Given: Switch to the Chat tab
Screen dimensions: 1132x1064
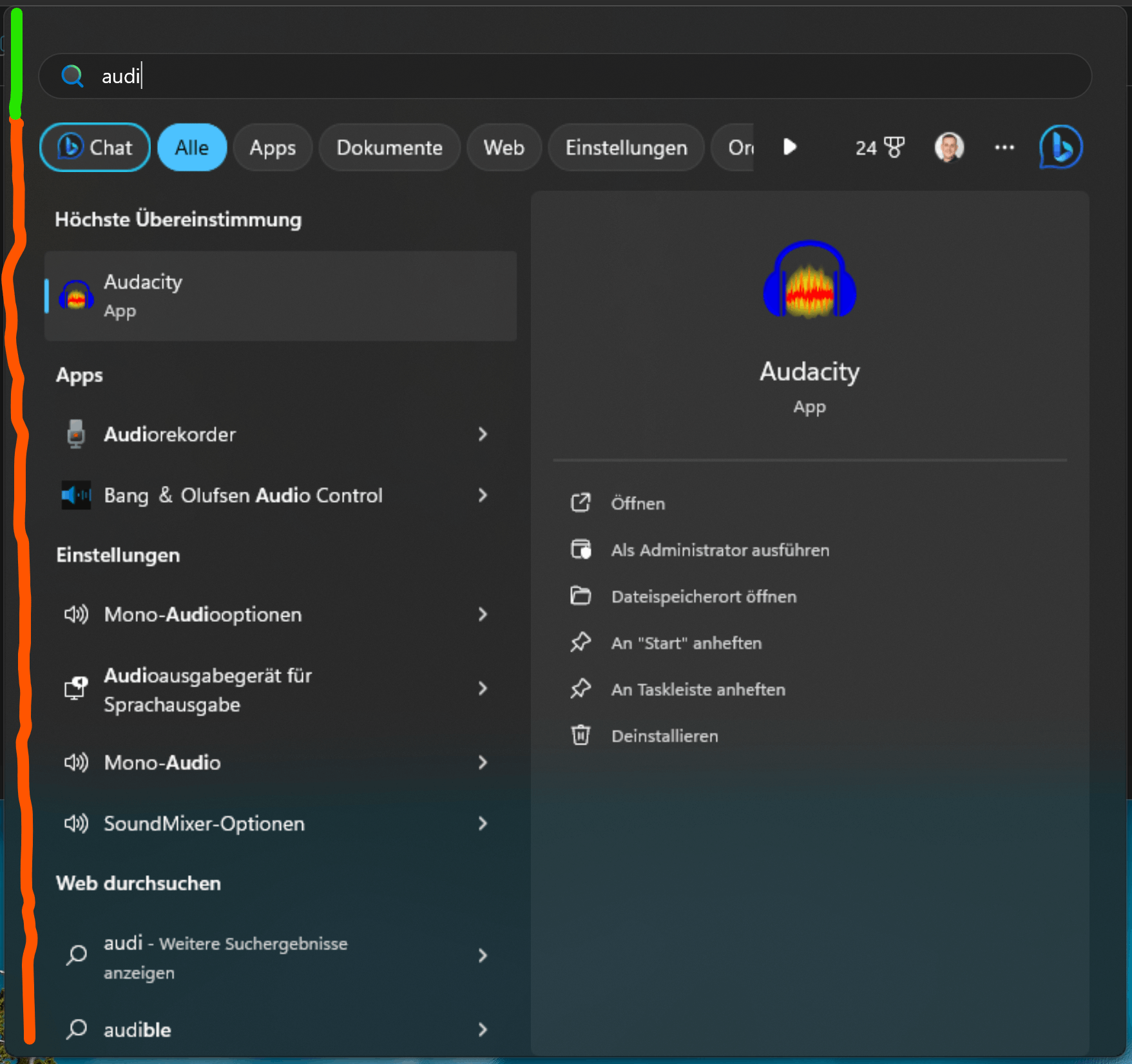Looking at the screenshot, I should (x=95, y=147).
